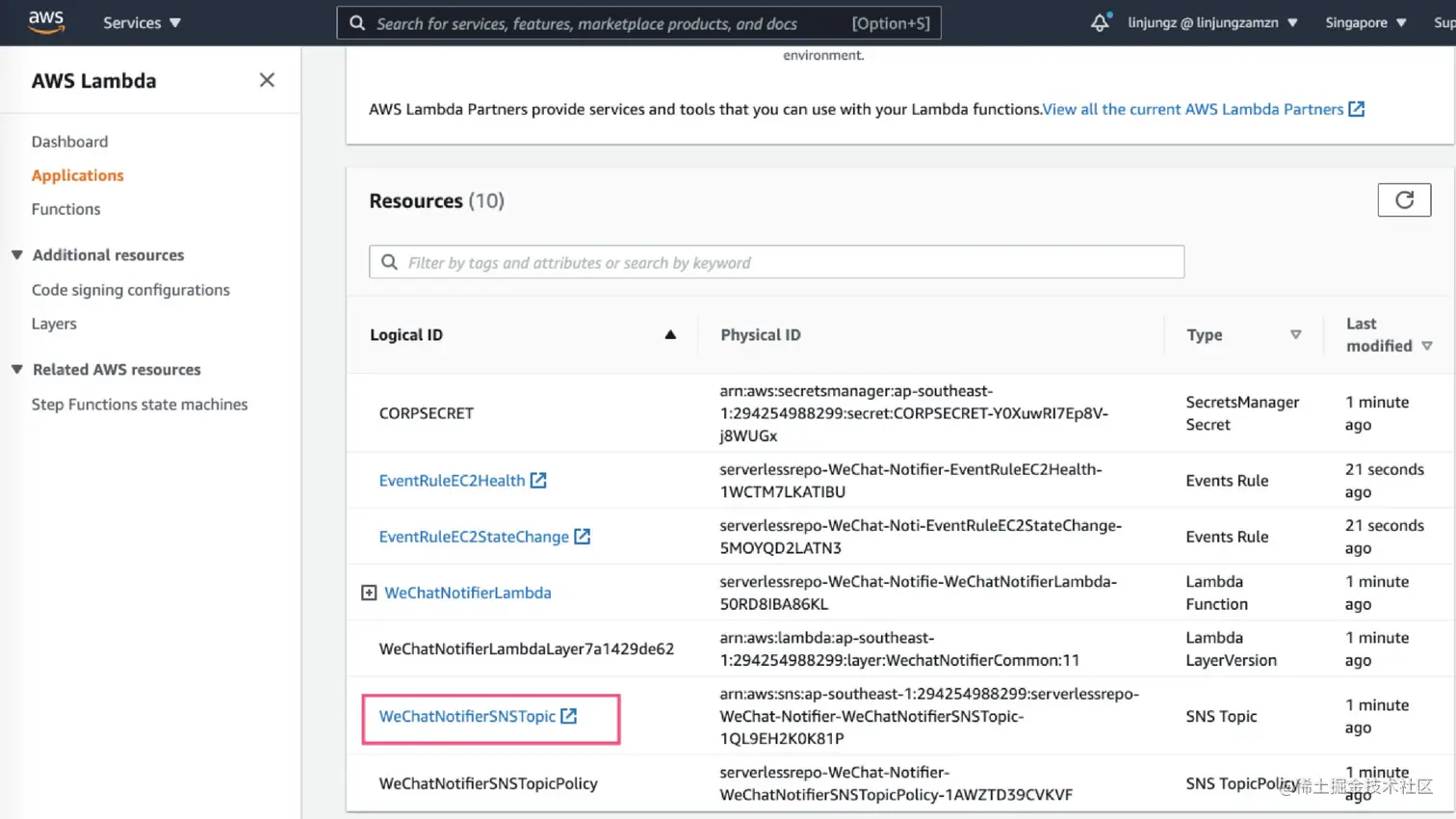
Task: Sort by Last modified column arrow
Action: (1427, 346)
